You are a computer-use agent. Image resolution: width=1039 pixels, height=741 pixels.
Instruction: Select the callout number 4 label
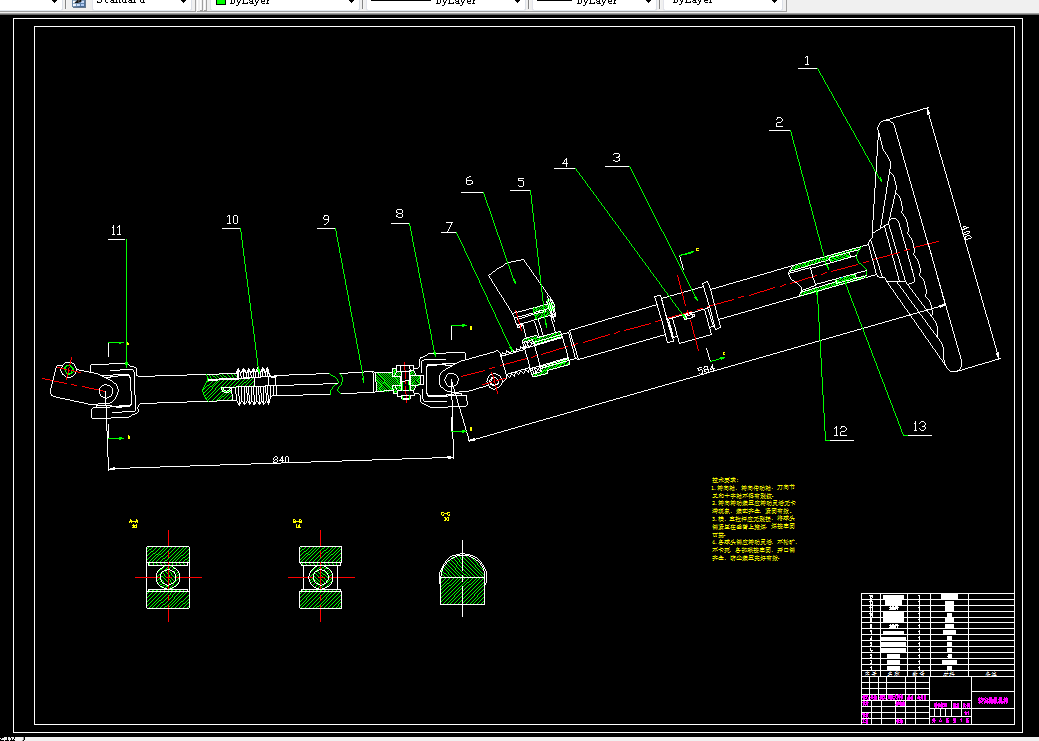pyautogui.click(x=565, y=162)
